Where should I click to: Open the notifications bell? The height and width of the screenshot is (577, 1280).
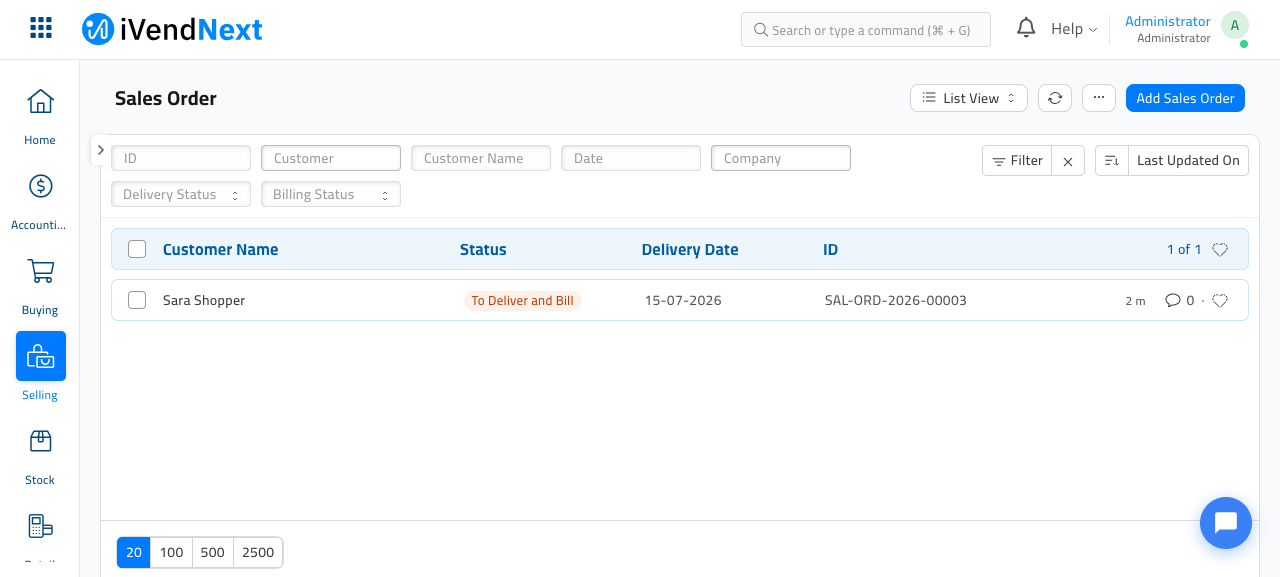1026,28
